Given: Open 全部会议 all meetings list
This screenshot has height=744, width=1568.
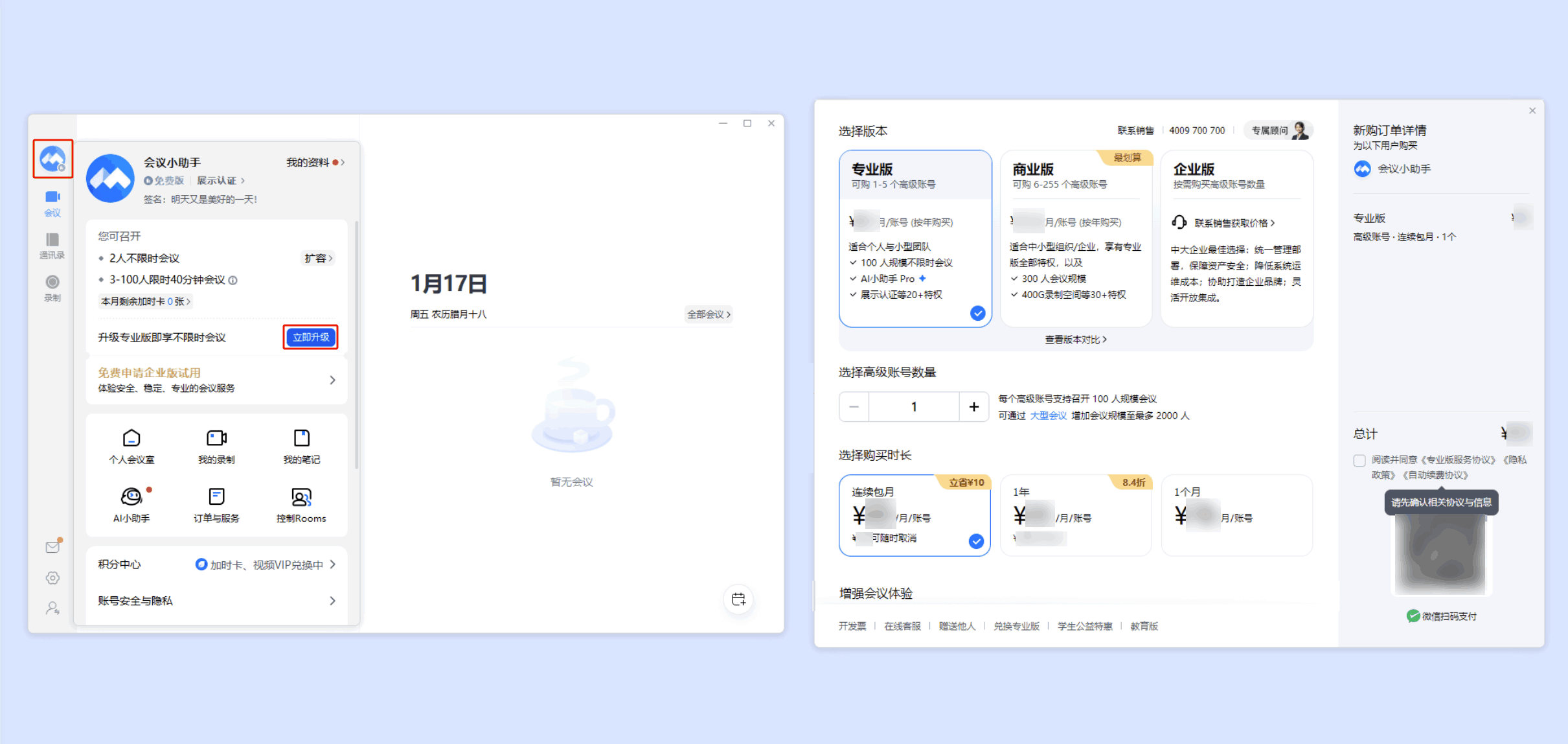Looking at the screenshot, I should (x=709, y=314).
